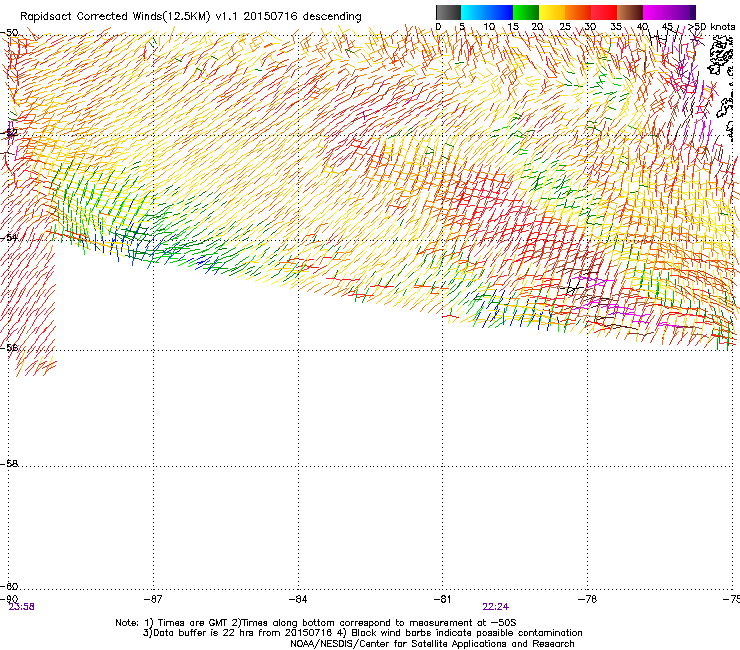Click the '20150716 descending' text in the title
This screenshot has width=740, height=650.
tap(303, 17)
